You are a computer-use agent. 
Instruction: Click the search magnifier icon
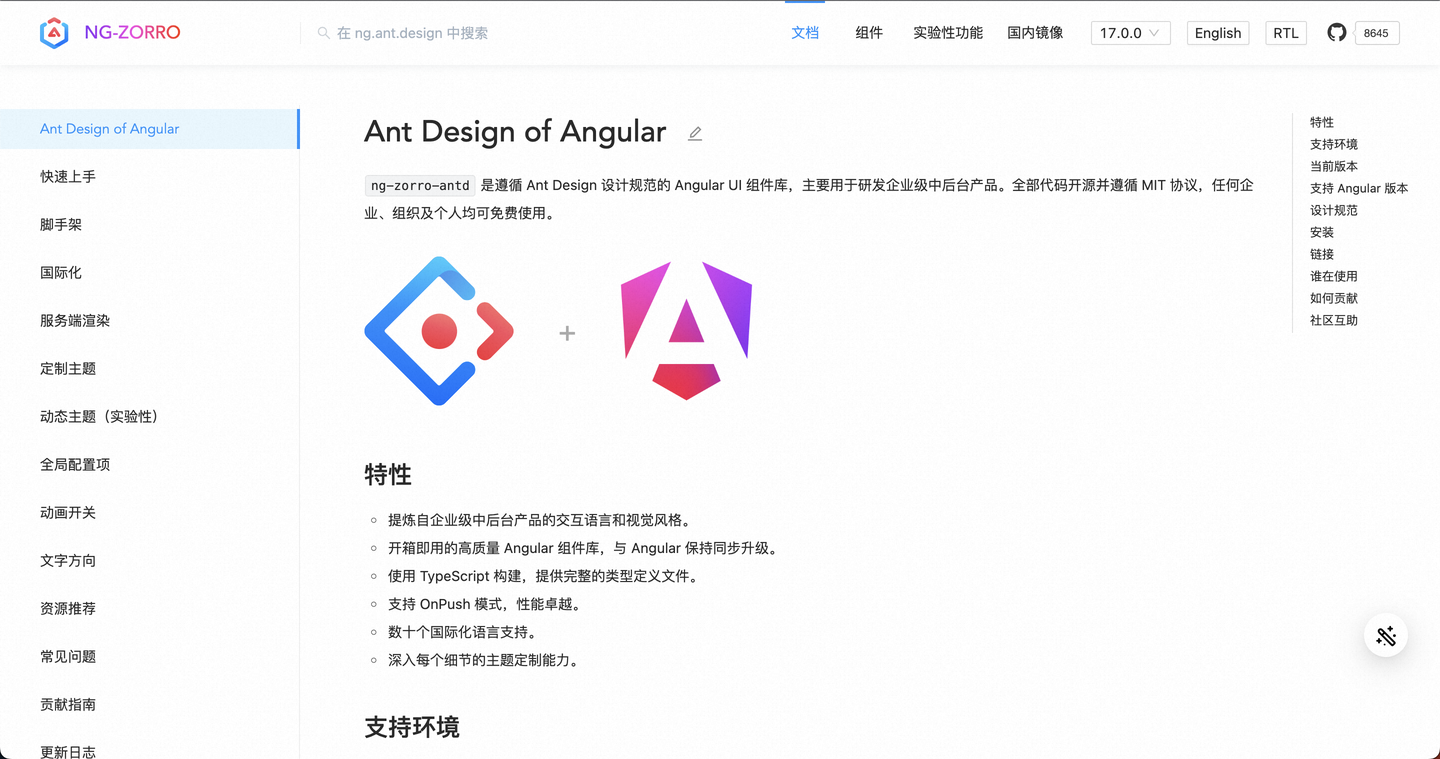[323, 32]
